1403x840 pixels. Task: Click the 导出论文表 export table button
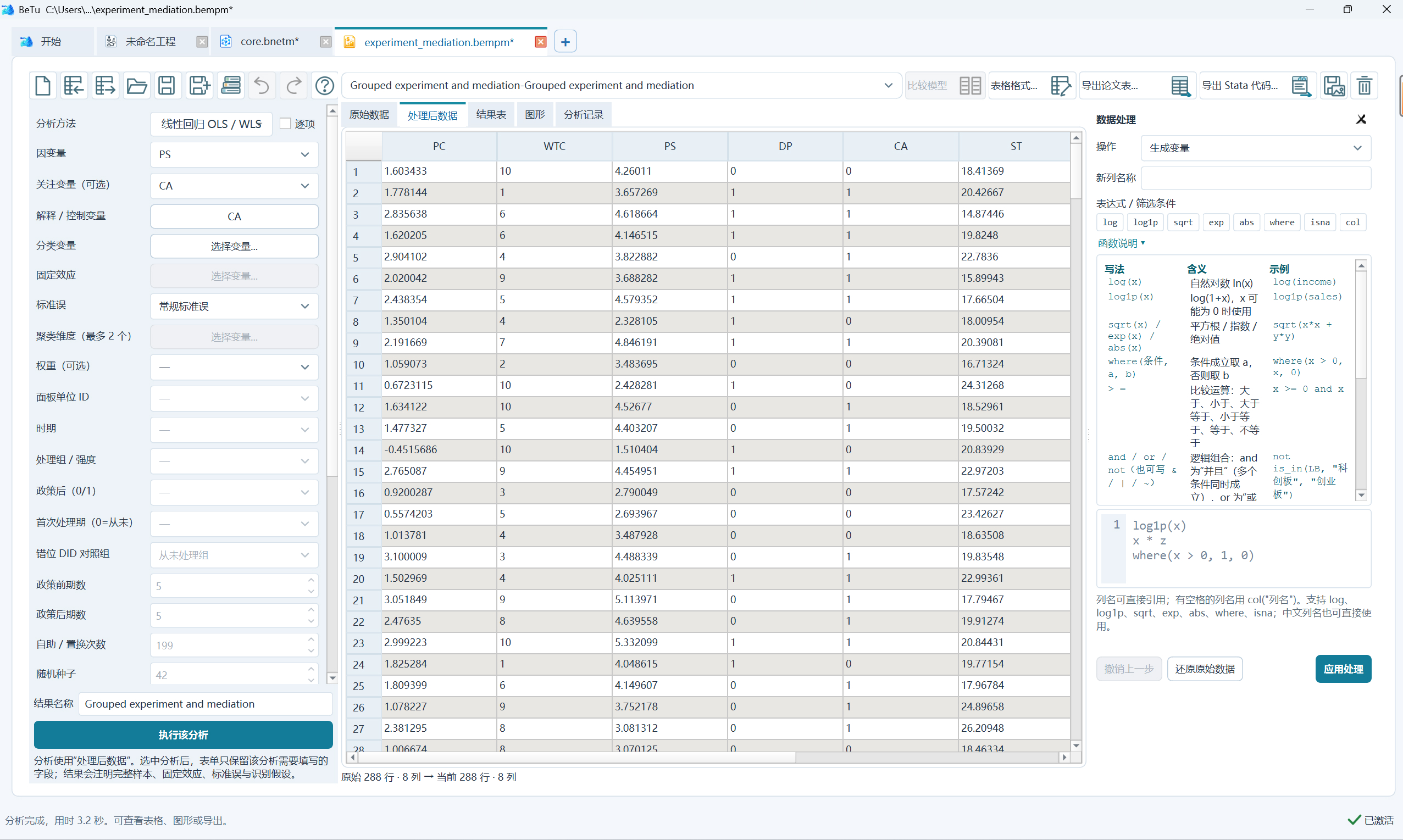click(x=1137, y=86)
